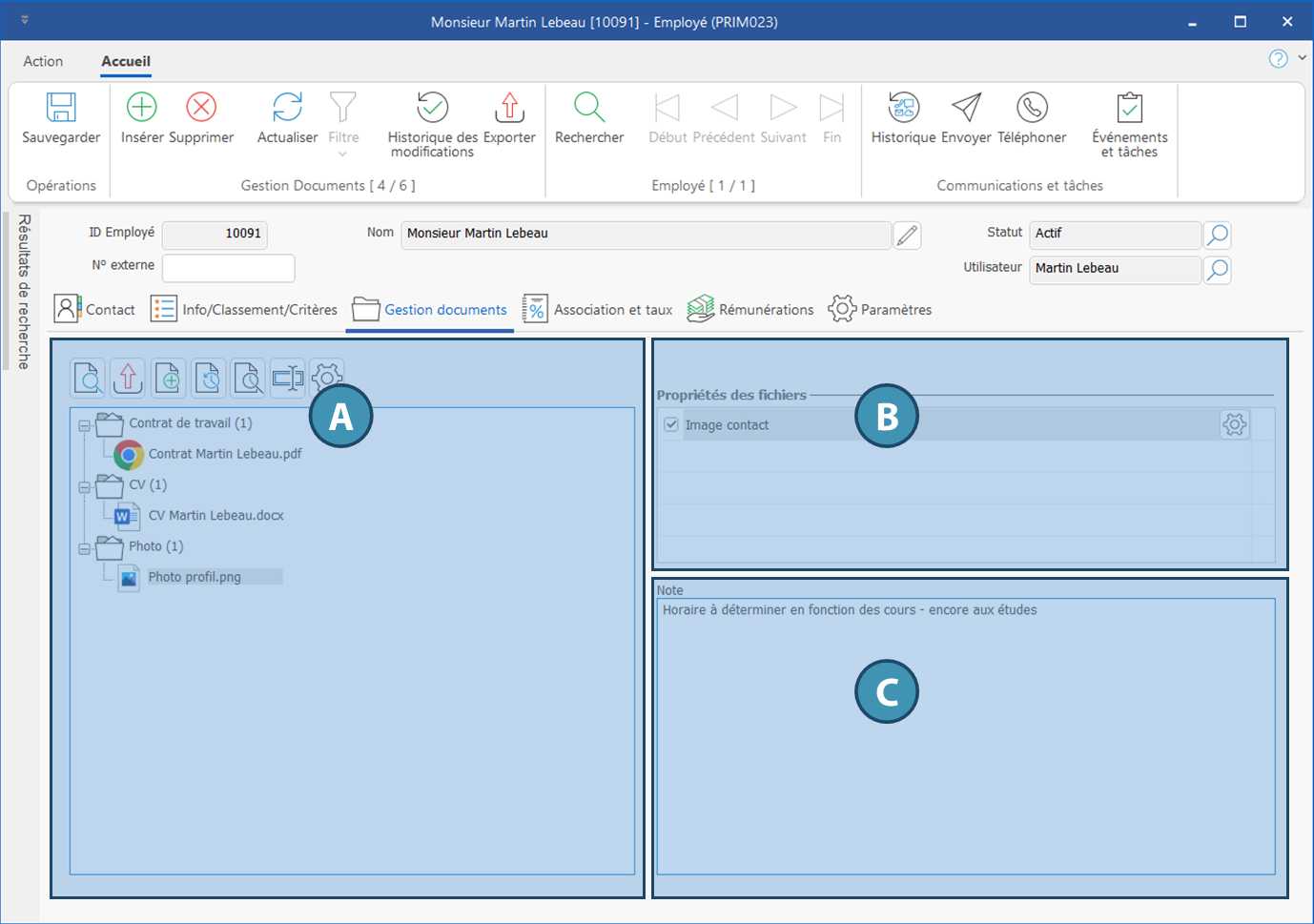The width and height of the screenshot is (1314, 924).
Task: Open settings gear for Image contact row
Action: point(1234,425)
